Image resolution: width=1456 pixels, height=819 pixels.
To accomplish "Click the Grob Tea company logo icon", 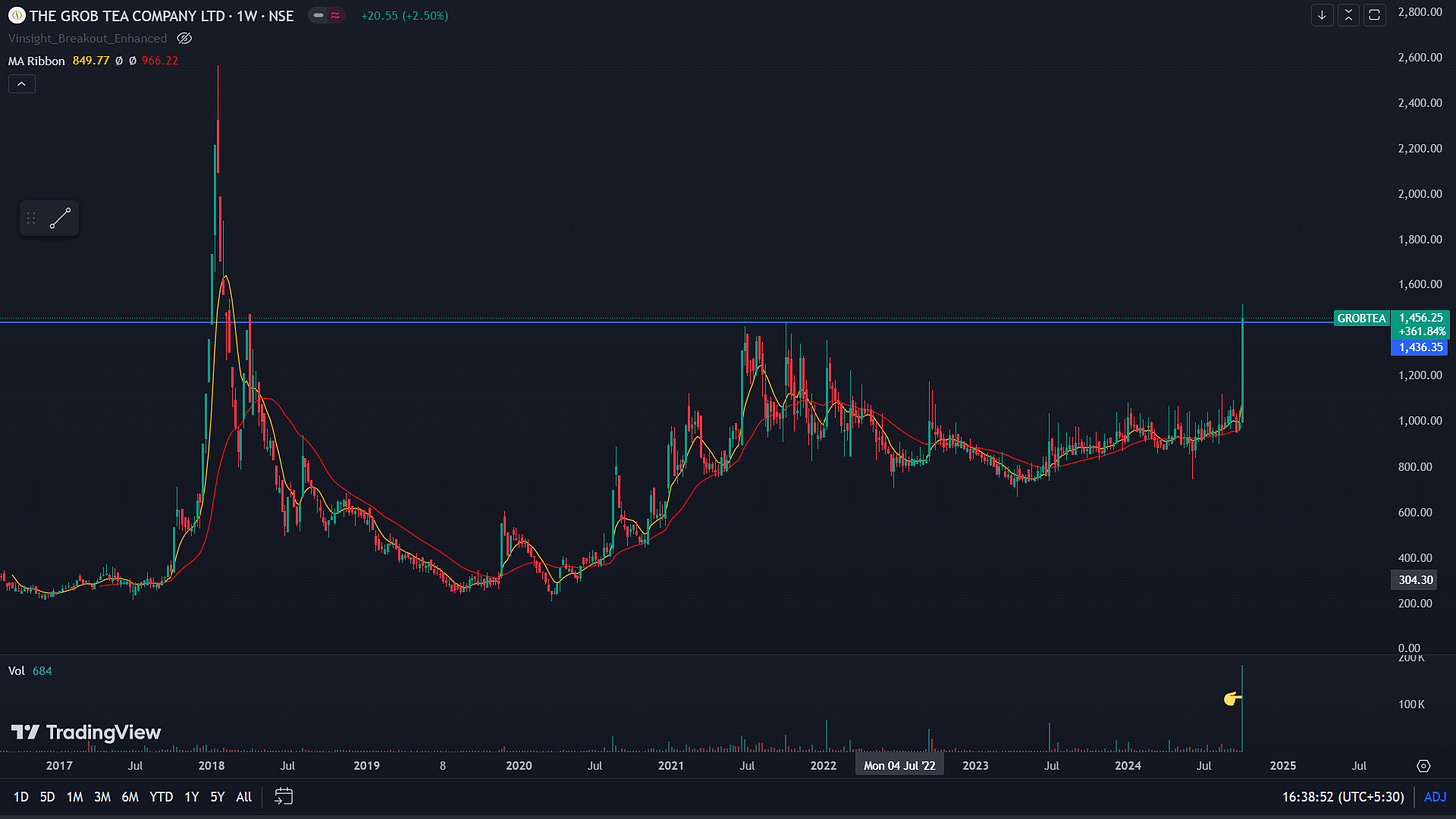I will (16, 15).
